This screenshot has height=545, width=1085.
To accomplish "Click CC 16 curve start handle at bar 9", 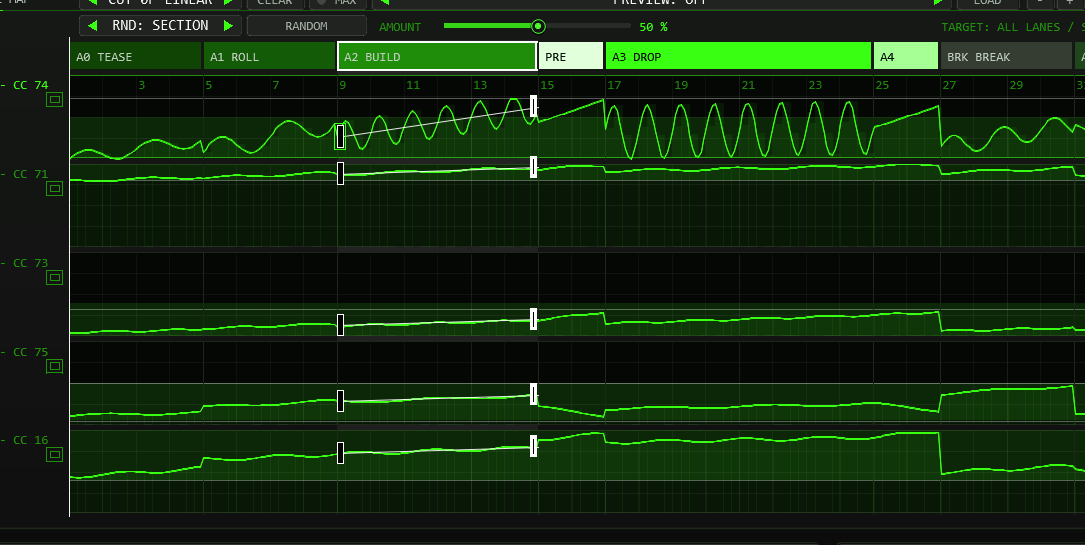I will (x=340, y=452).
